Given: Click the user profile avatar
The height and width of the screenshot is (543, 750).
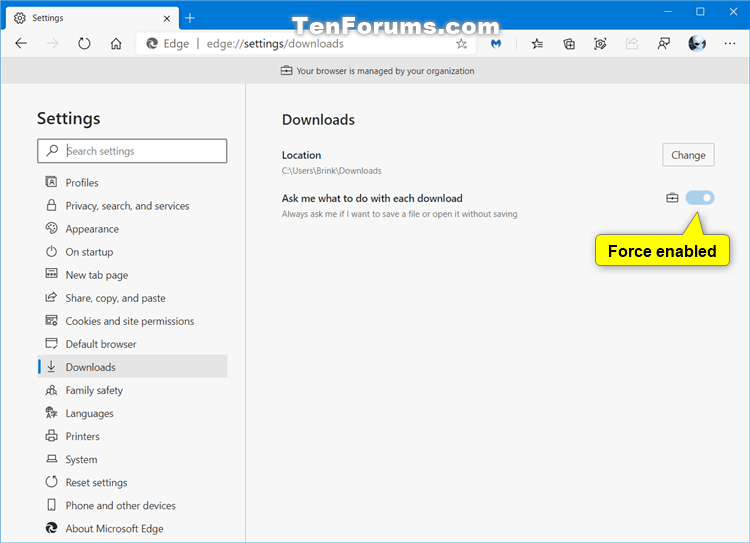Looking at the screenshot, I should click(x=697, y=44).
